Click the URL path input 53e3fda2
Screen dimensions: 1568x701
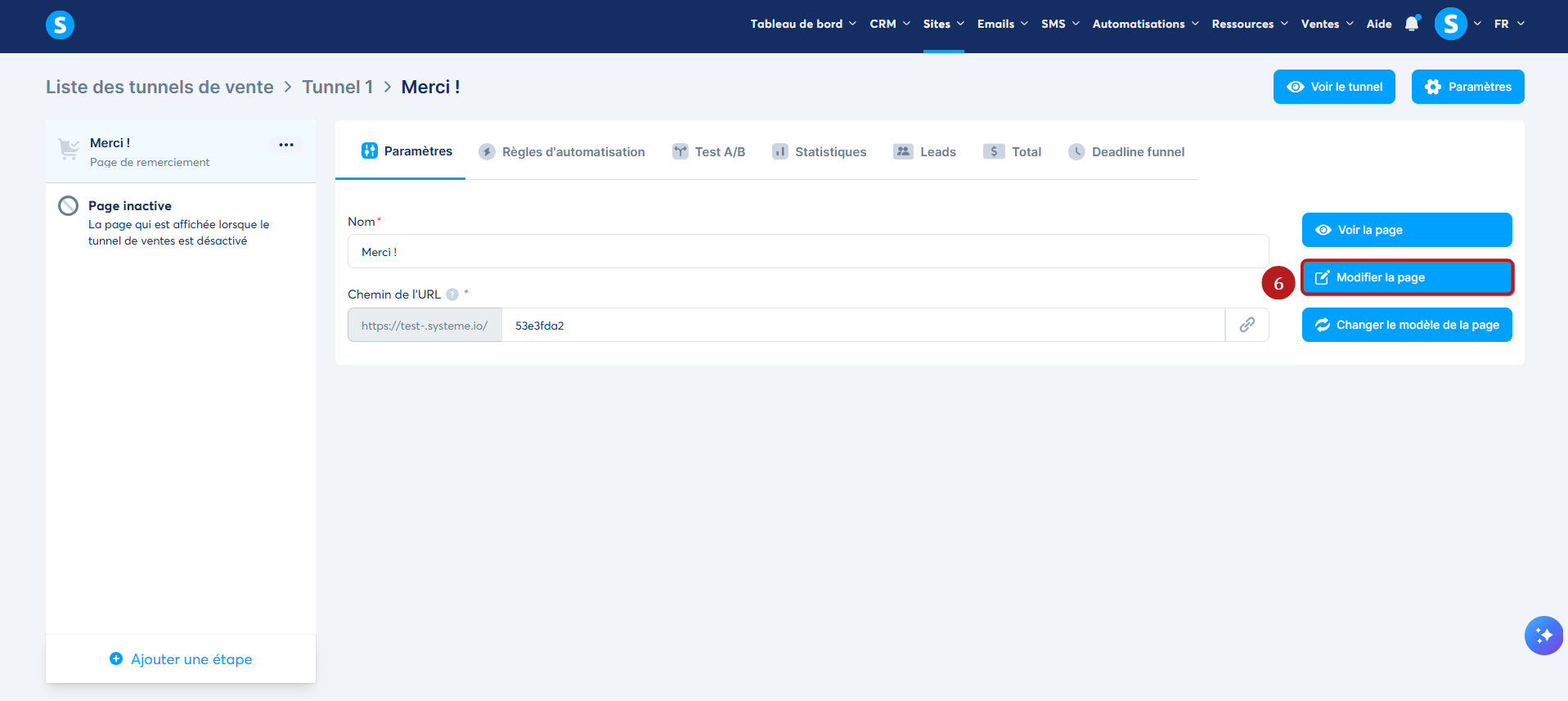pos(863,325)
